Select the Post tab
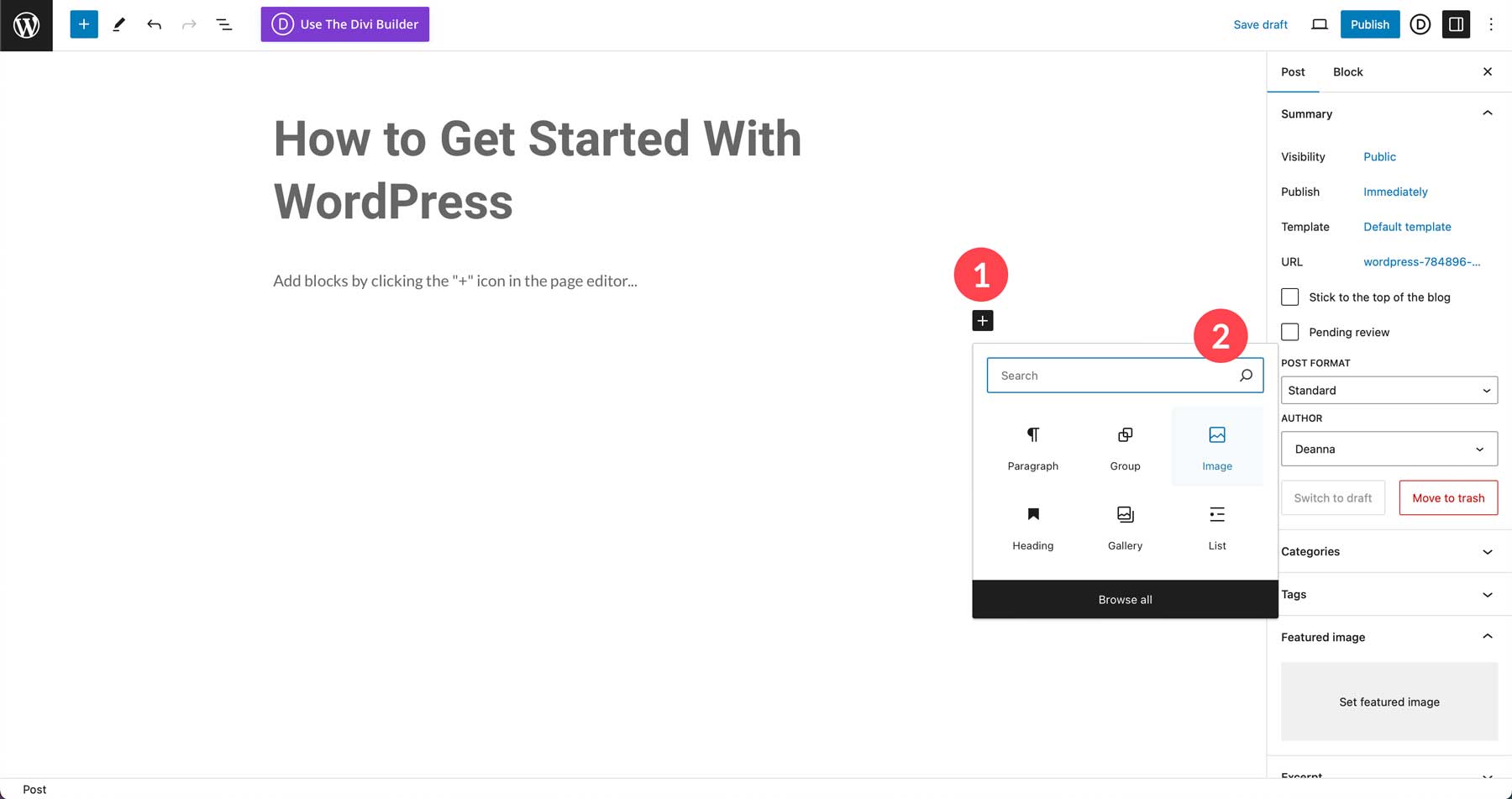The image size is (1512, 799). [x=1293, y=72]
